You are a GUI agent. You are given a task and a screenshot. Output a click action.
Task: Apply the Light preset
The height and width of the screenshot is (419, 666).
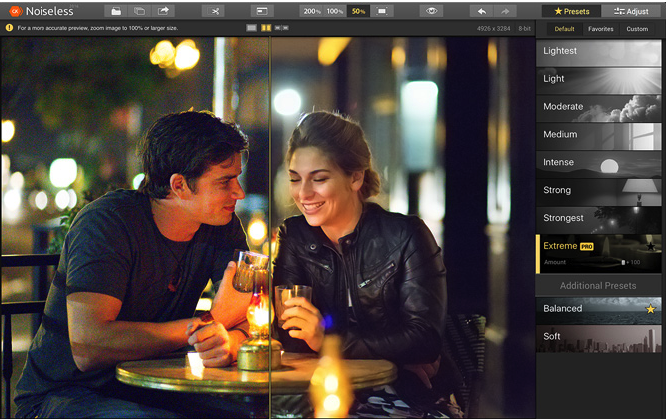598,80
